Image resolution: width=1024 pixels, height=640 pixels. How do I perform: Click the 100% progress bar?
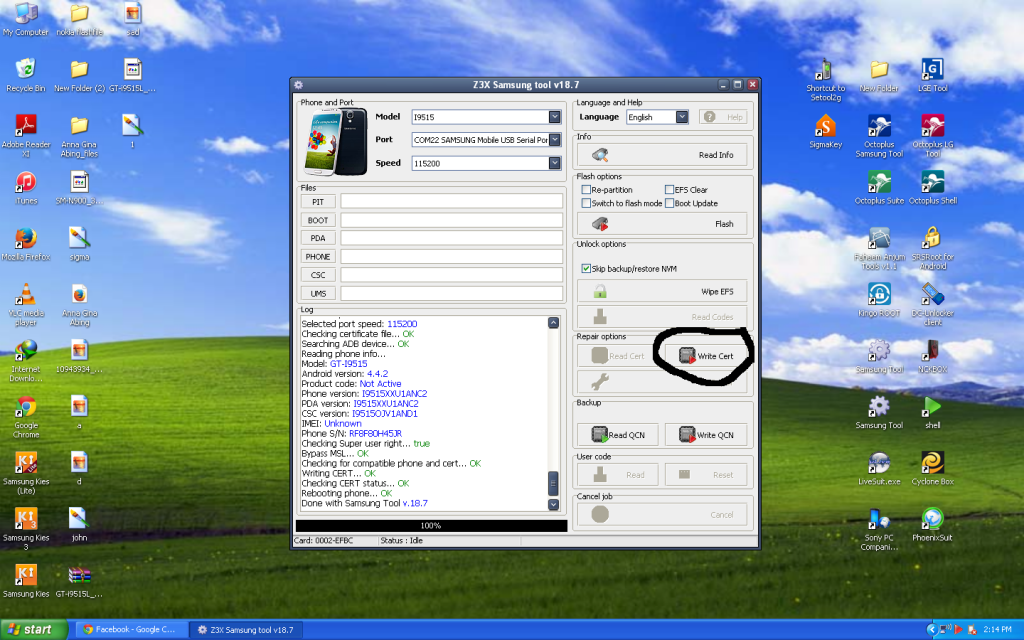pyautogui.click(x=431, y=526)
